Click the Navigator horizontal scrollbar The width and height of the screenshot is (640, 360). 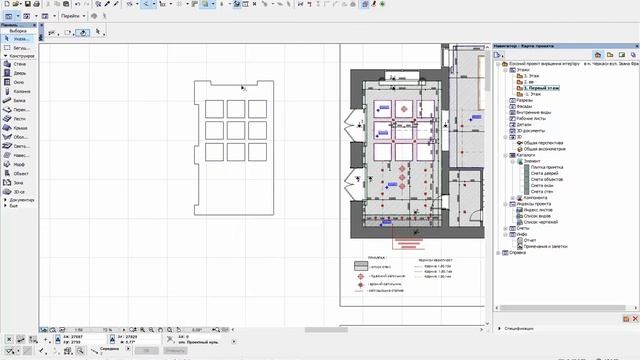point(562,308)
